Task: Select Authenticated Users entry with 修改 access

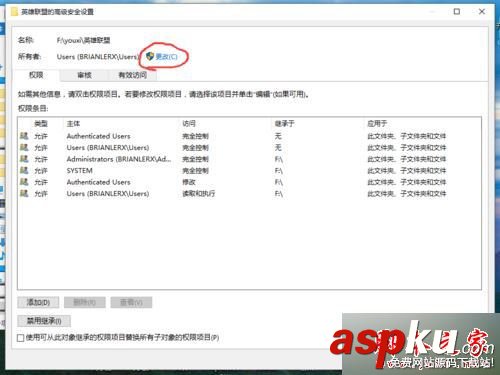Action: click(98, 182)
